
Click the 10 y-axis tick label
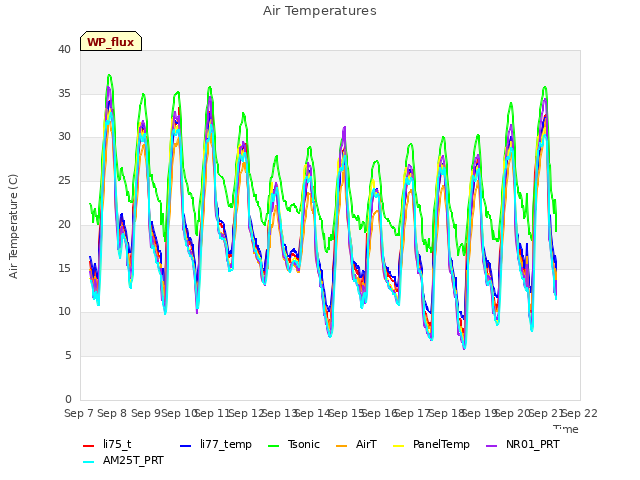point(64,312)
